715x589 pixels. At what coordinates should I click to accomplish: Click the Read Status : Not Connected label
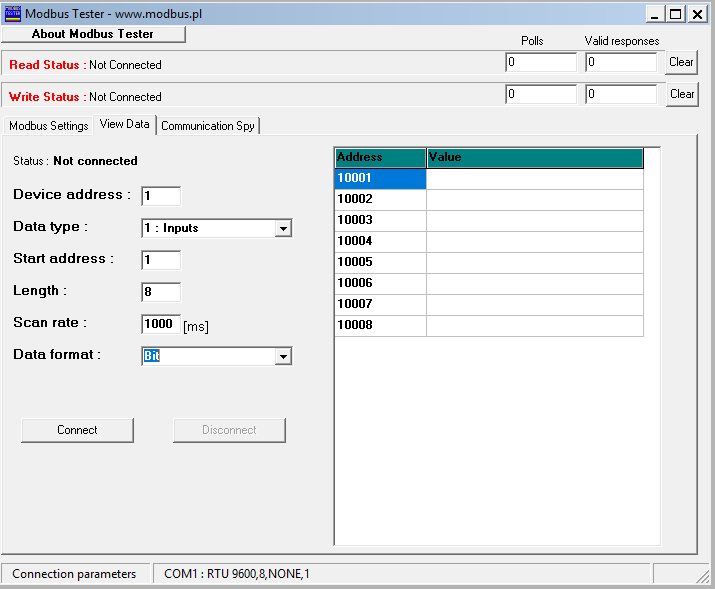(x=85, y=65)
